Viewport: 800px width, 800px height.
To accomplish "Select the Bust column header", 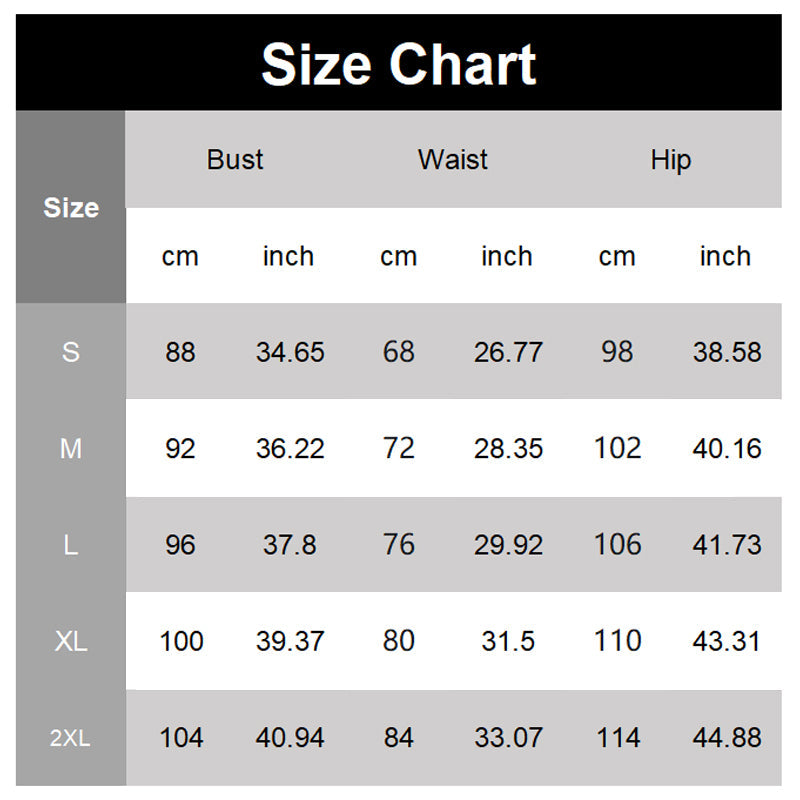I will (x=235, y=160).
